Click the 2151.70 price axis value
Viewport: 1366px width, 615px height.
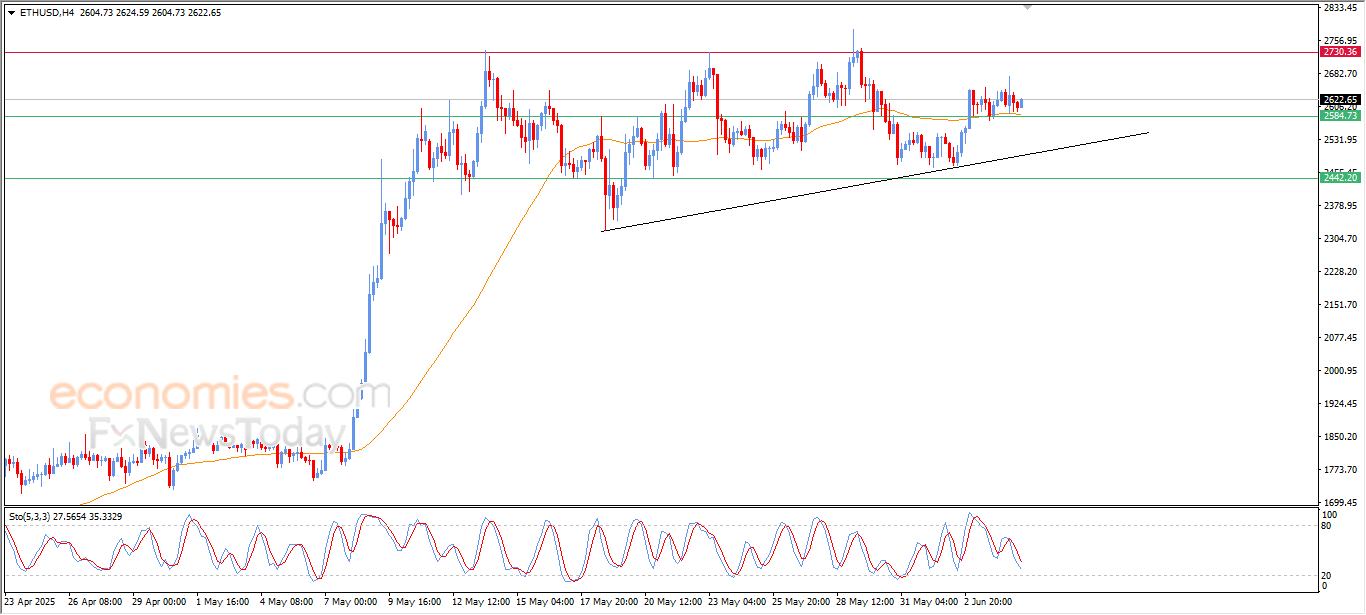(x=1340, y=305)
